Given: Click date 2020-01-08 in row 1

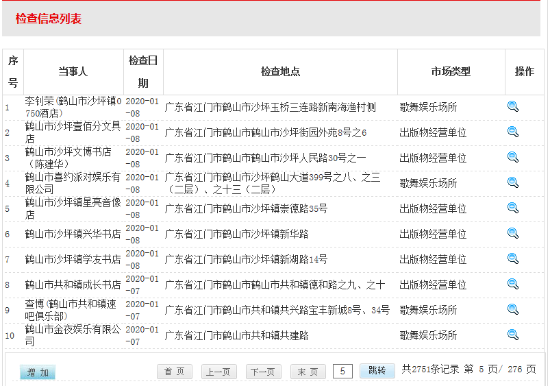Looking at the screenshot, I should coord(142,107).
